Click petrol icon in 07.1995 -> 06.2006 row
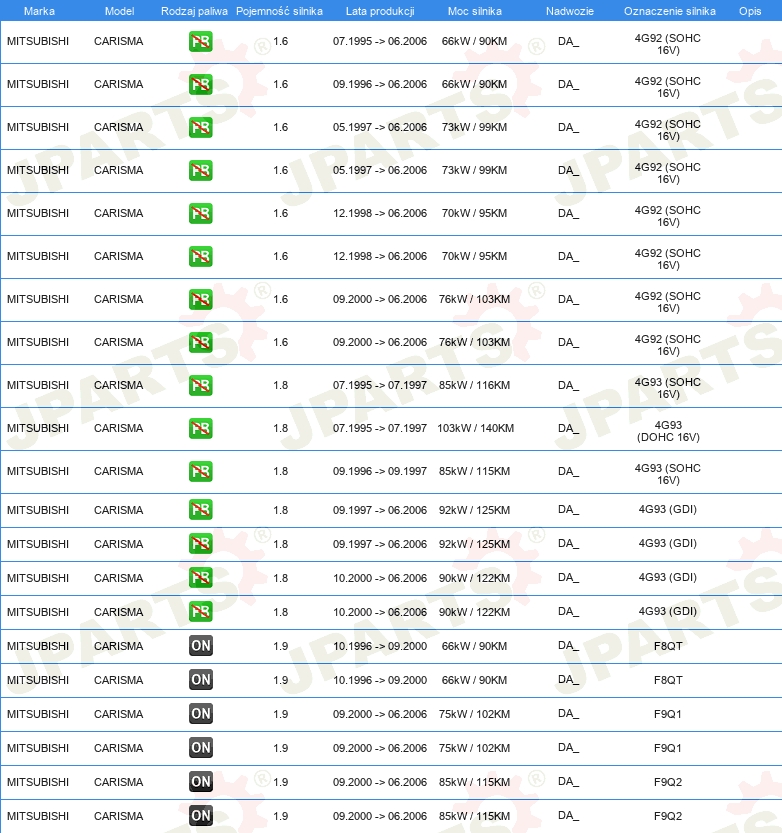782x833 pixels. click(201, 41)
